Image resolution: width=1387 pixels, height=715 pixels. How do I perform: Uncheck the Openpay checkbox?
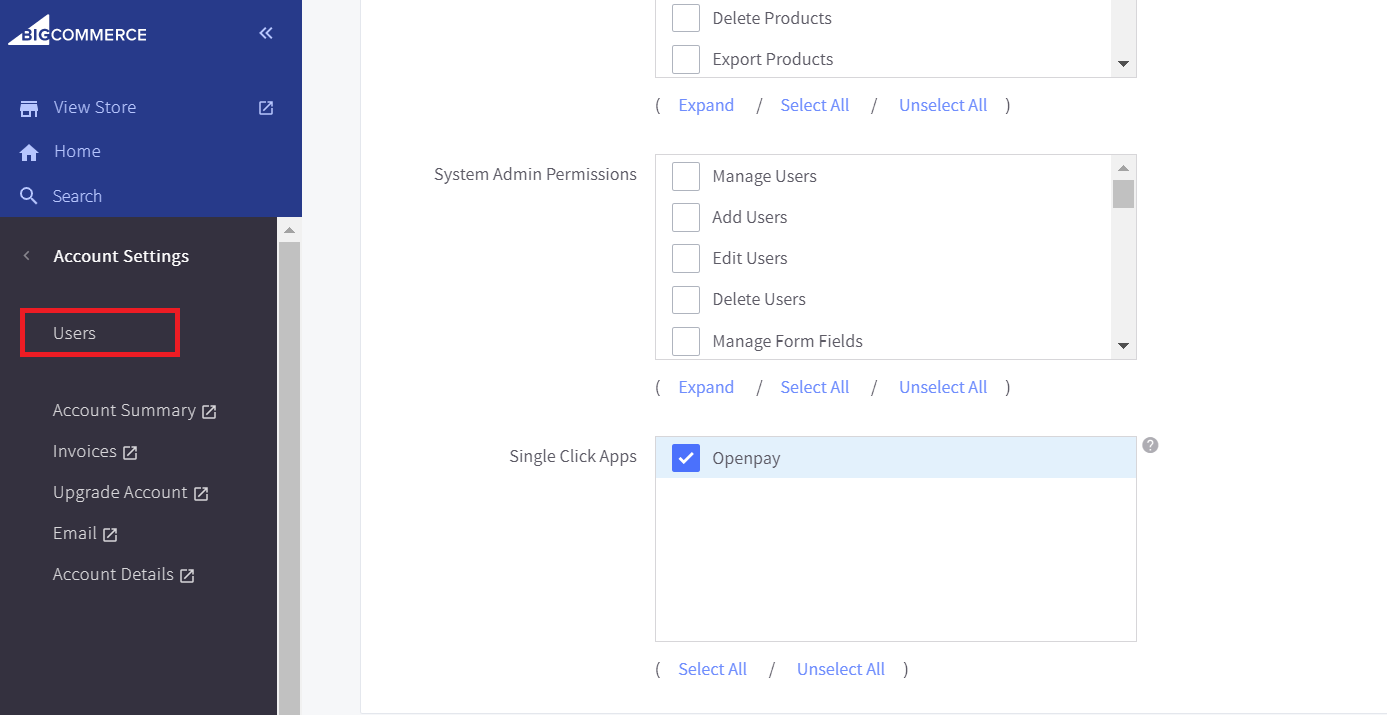click(686, 458)
